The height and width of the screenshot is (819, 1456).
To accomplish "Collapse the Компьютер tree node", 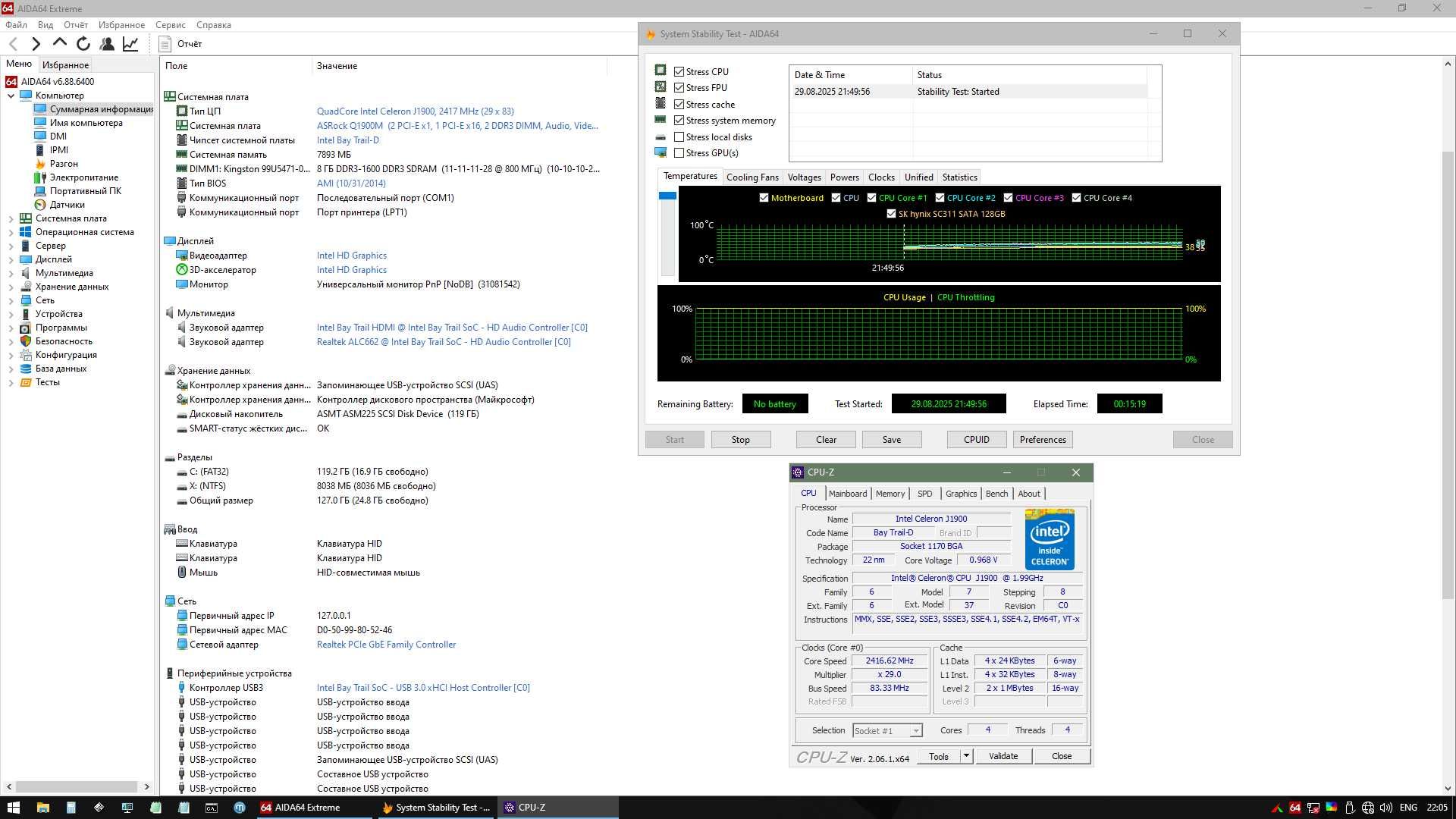I will pyautogui.click(x=11, y=96).
